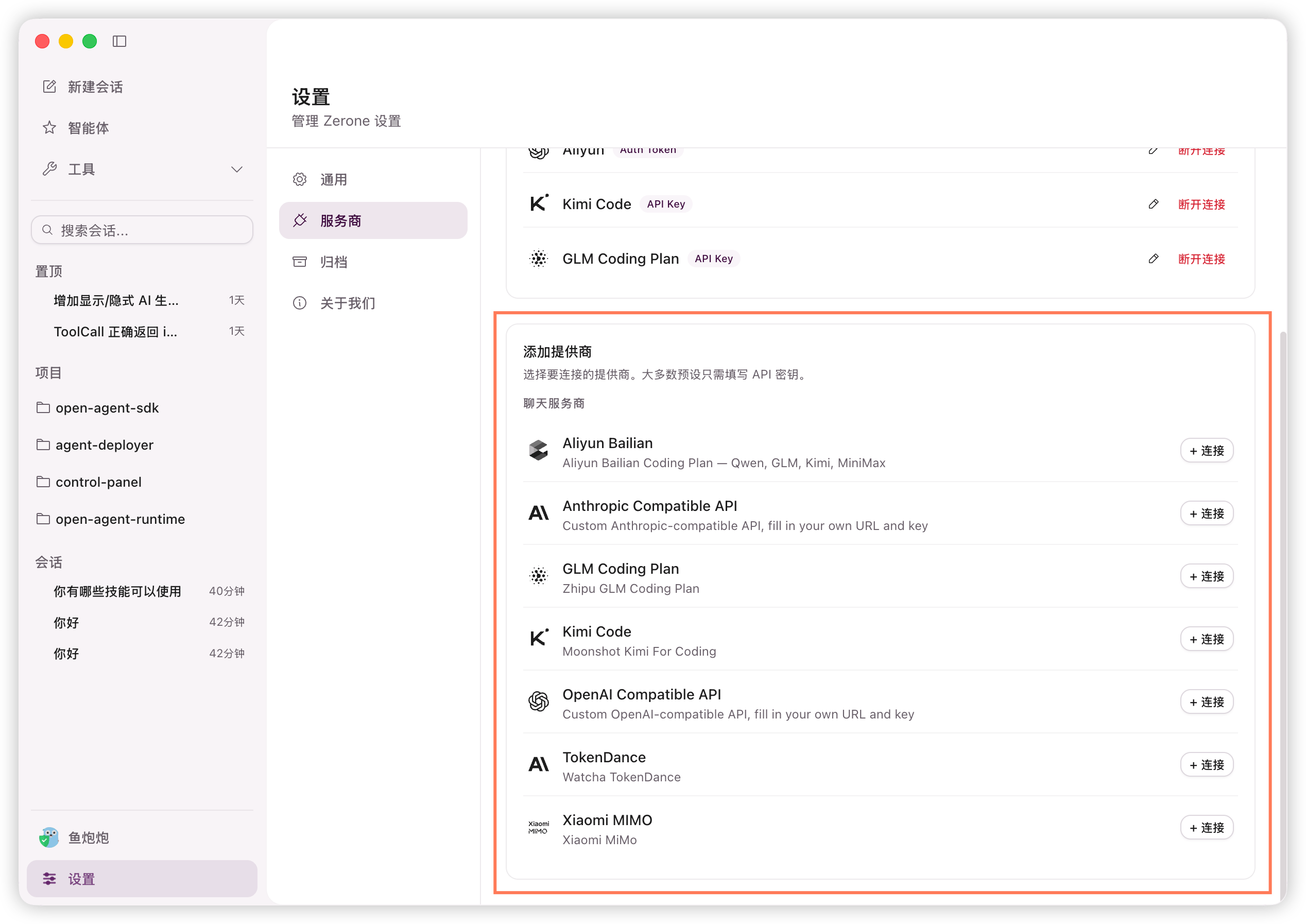Connect GLM Coding Plan in add-provider list
Viewport: 1306px width, 924px height.
[x=1207, y=576]
